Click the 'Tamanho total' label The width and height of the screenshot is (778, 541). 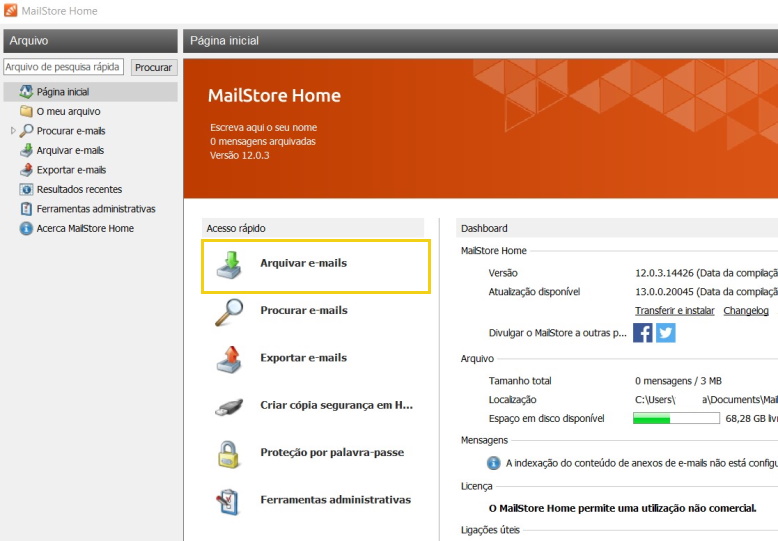[520, 381]
